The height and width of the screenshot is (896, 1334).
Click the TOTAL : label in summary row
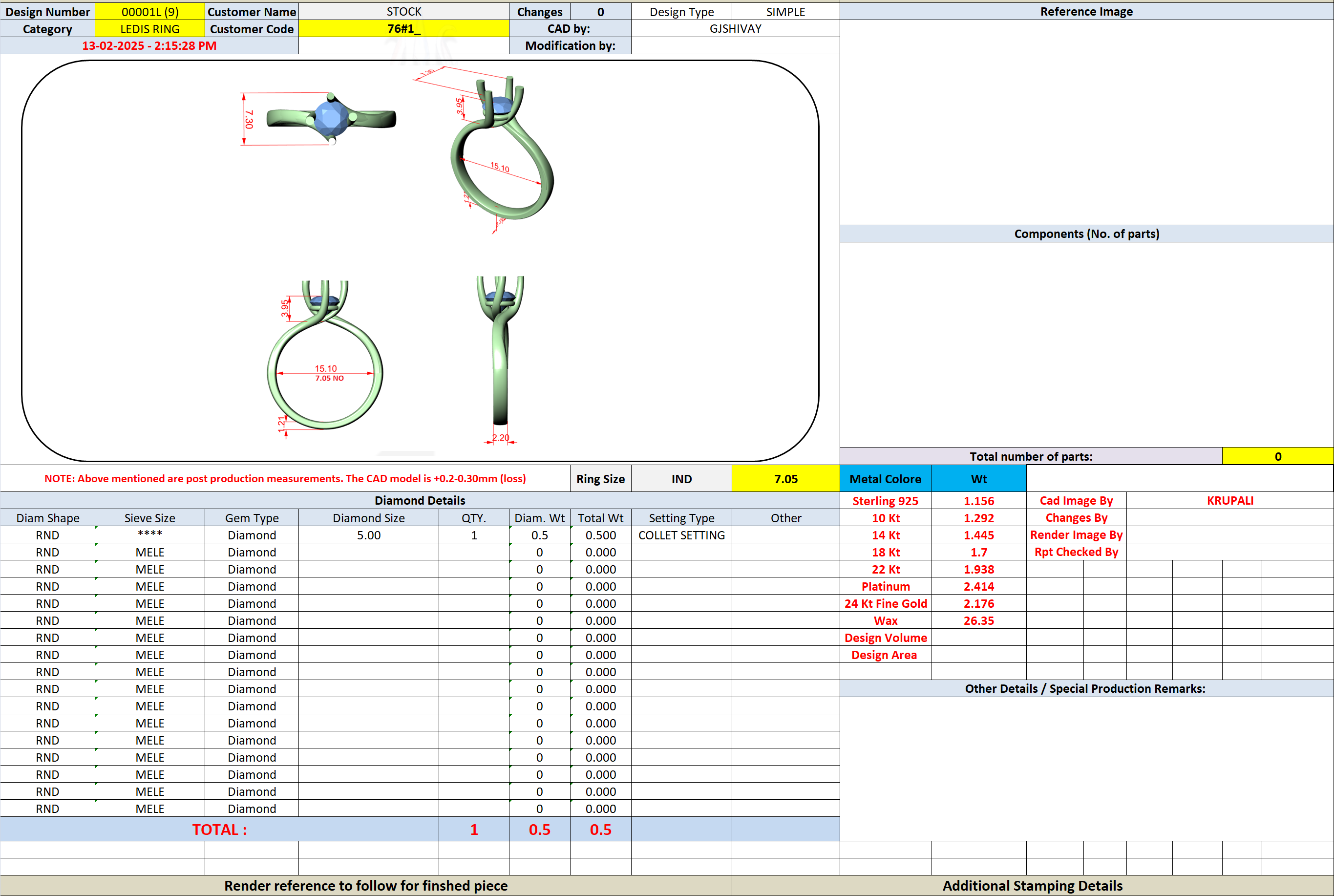[219, 829]
